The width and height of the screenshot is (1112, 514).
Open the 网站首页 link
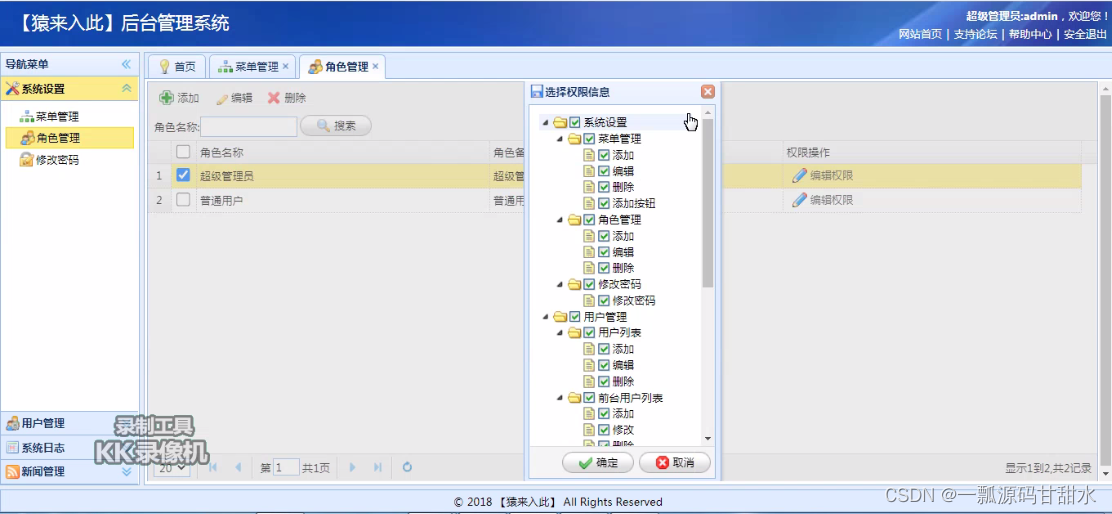tap(920, 33)
